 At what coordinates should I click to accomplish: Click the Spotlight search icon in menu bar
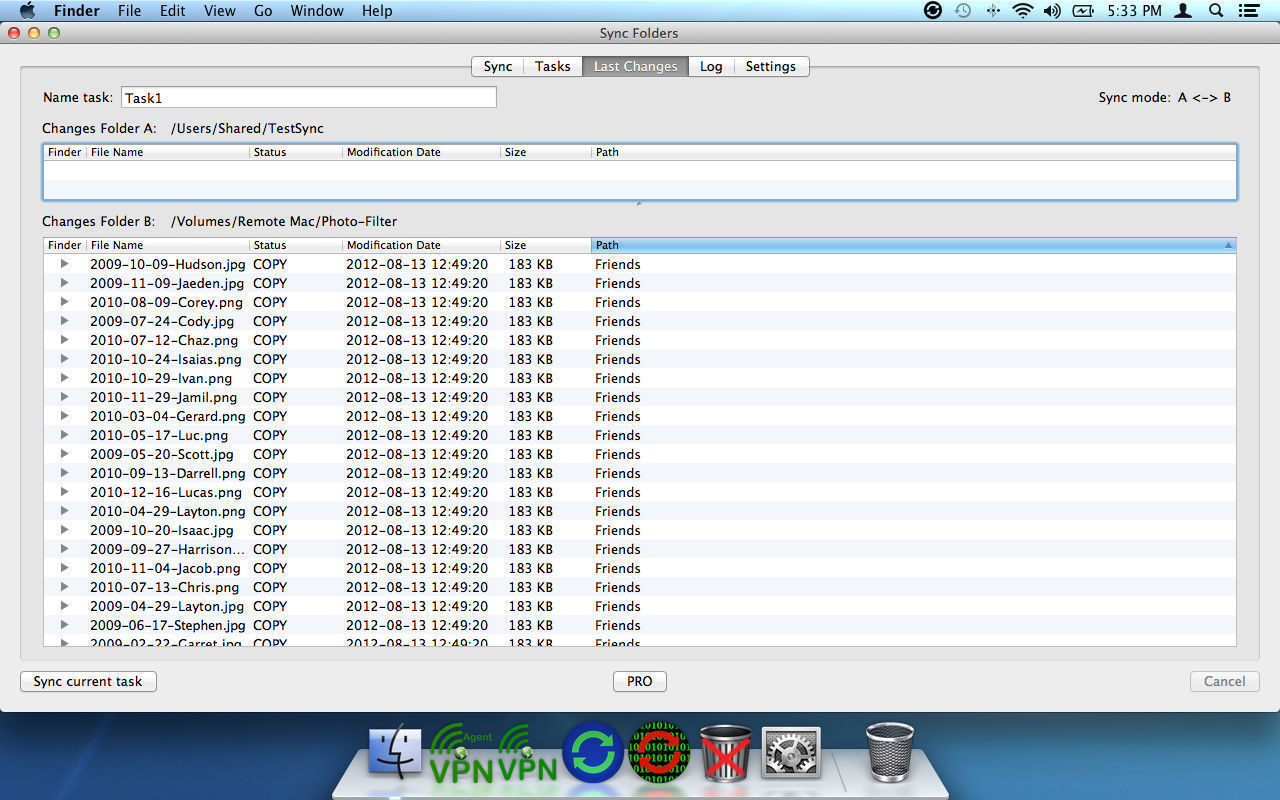(x=1213, y=11)
